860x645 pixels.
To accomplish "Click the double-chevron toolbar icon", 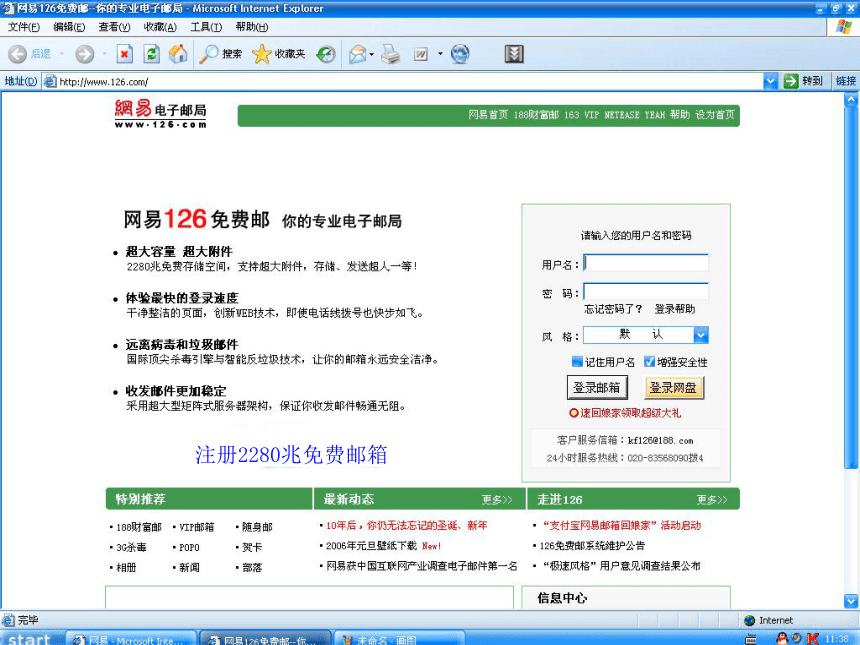I will 514,54.
